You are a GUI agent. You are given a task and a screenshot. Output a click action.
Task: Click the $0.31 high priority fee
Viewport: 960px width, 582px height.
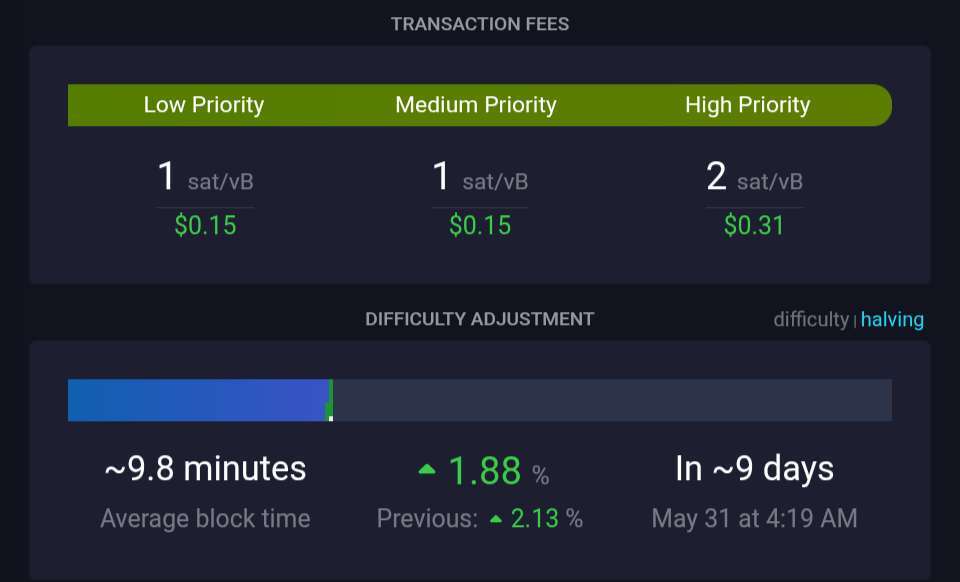[x=754, y=225]
